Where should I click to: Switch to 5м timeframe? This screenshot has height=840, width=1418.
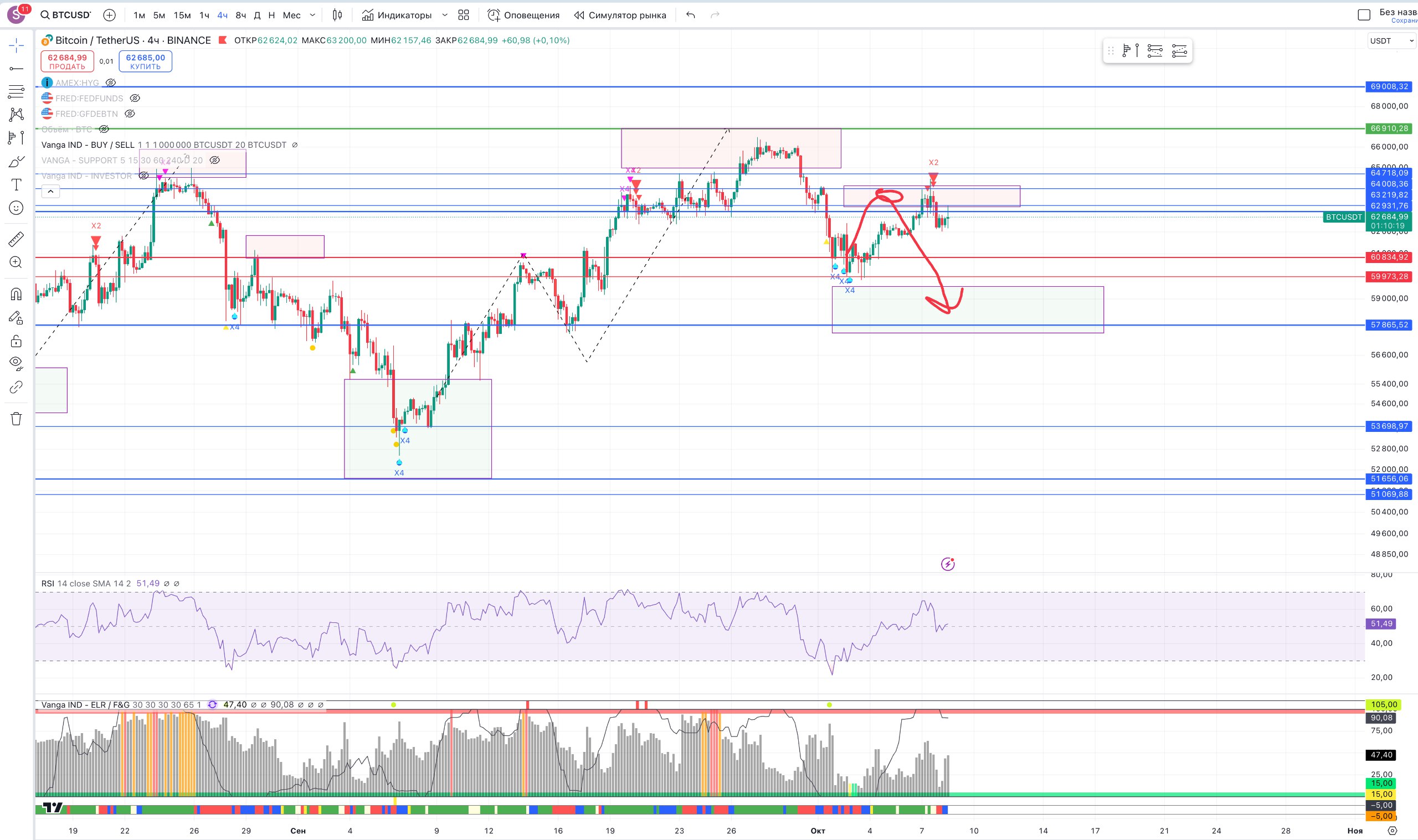[x=159, y=16]
